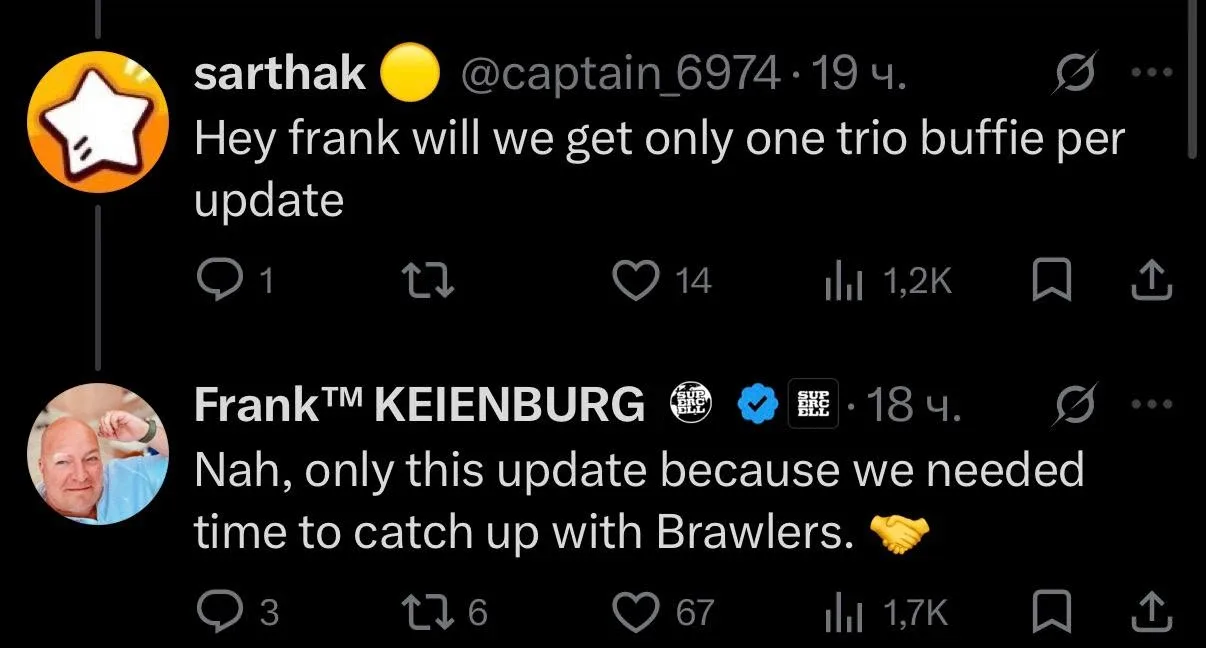Image resolution: width=1206 pixels, height=648 pixels.
Task: Open more options for Frank's reply
Action: pyautogui.click(x=1152, y=404)
